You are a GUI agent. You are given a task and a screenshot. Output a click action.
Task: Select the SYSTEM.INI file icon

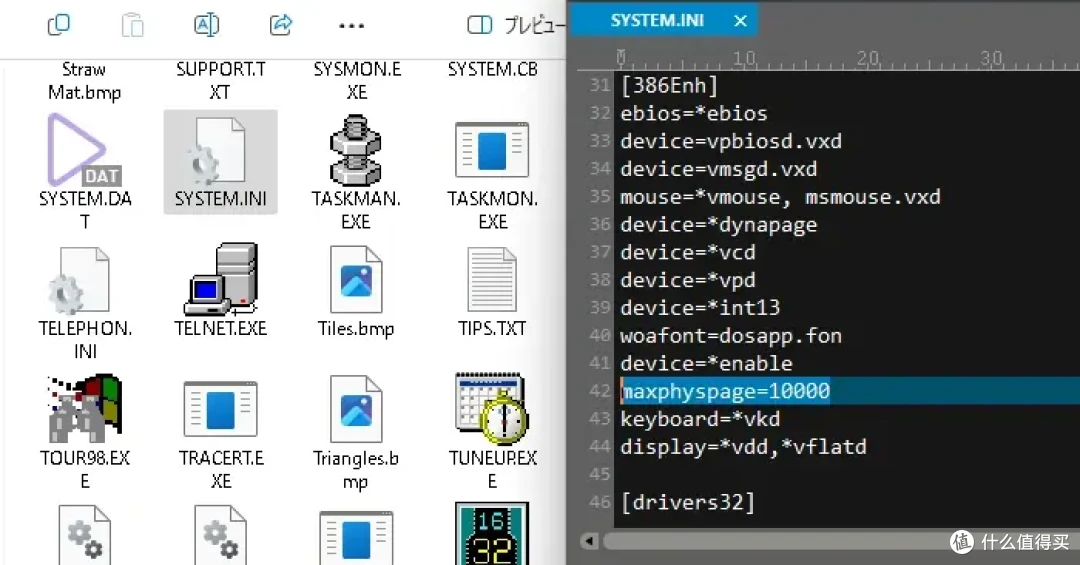(220, 150)
